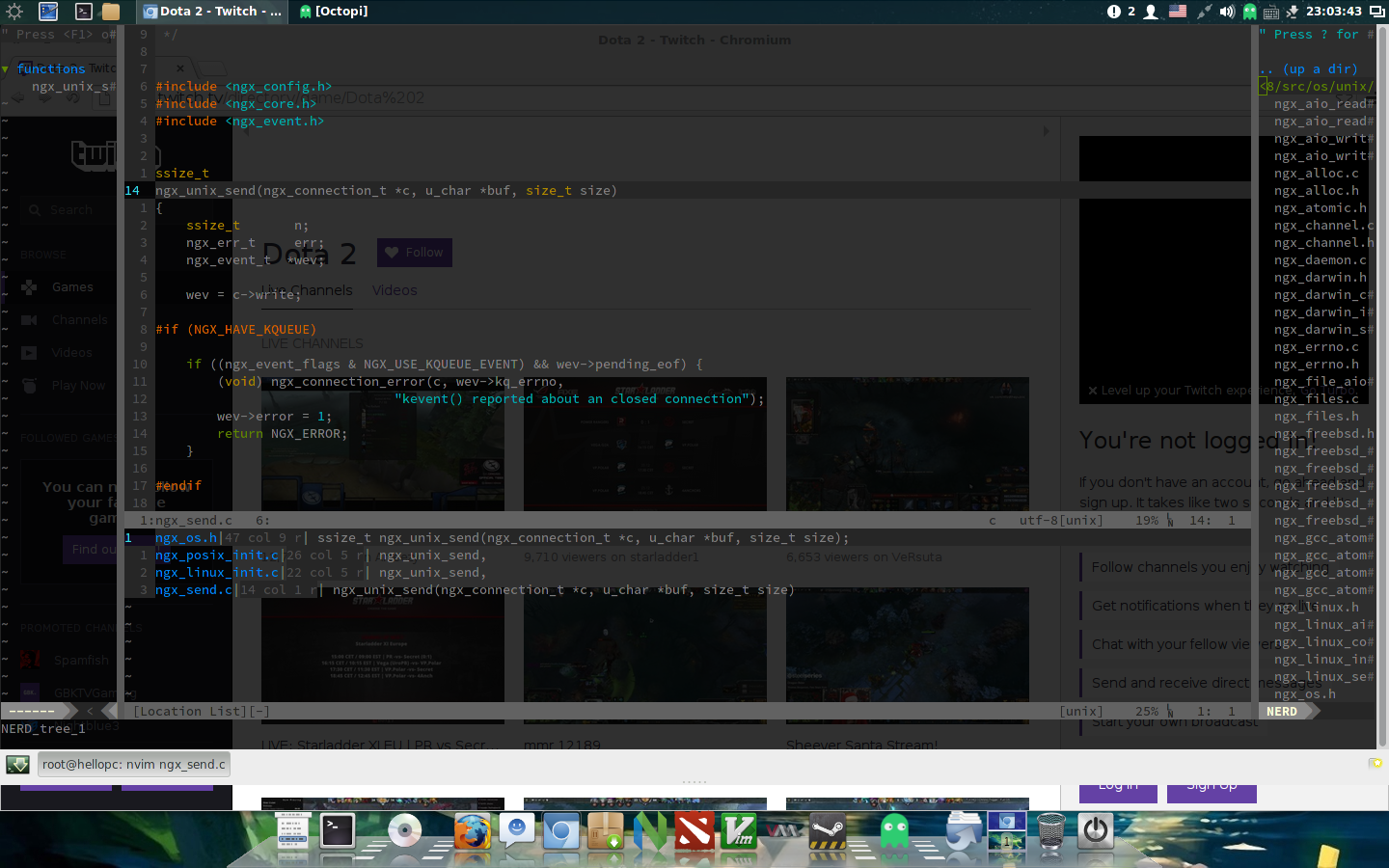The height and width of the screenshot is (868, 1389).
Task: Open the folder launcher in top panel
Action: point(111,12)
